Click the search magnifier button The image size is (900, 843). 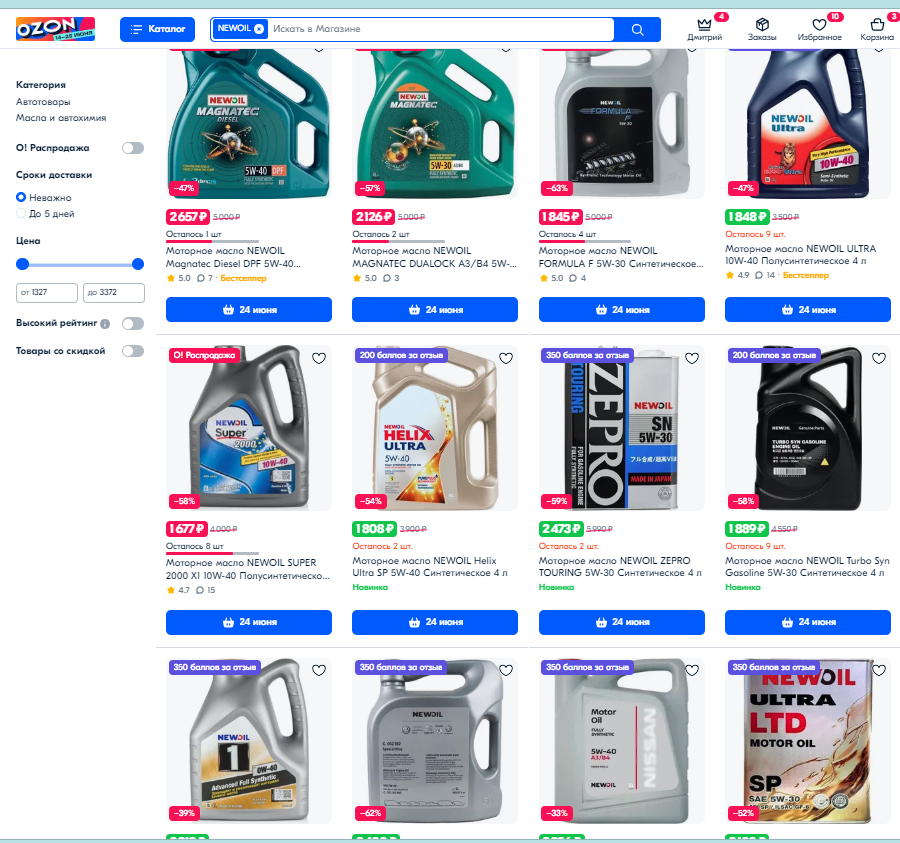pos(637,29)
